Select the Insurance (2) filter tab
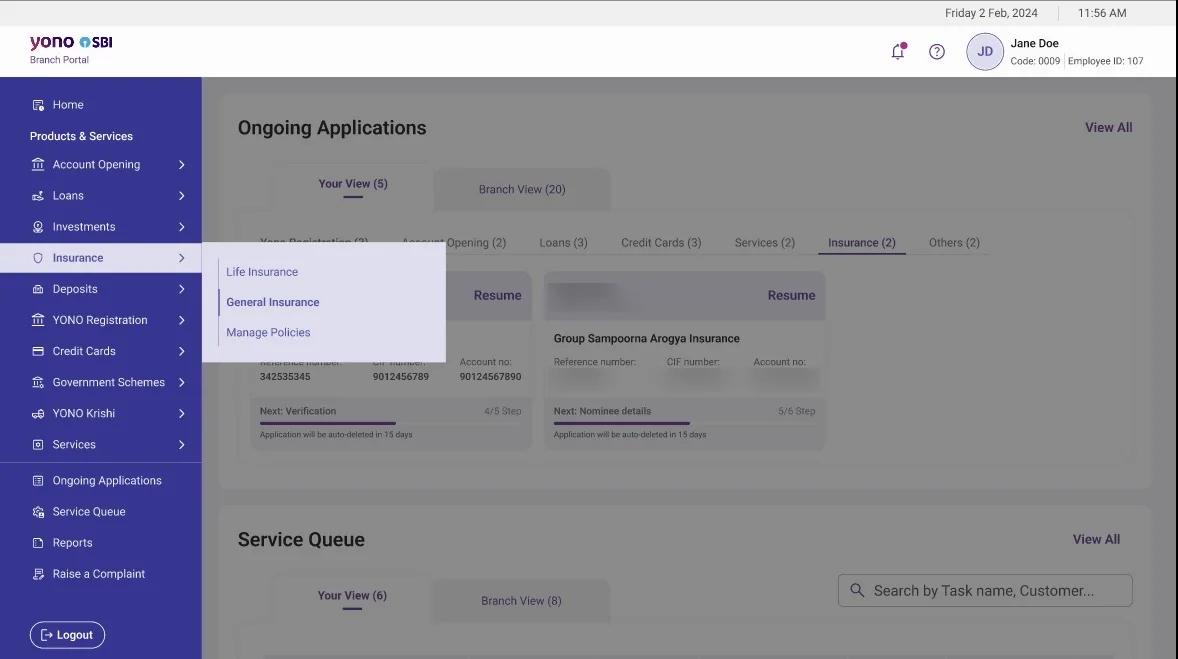Image resolution: width=1178 pixels, height=659 pixels. tap(862, 243)
